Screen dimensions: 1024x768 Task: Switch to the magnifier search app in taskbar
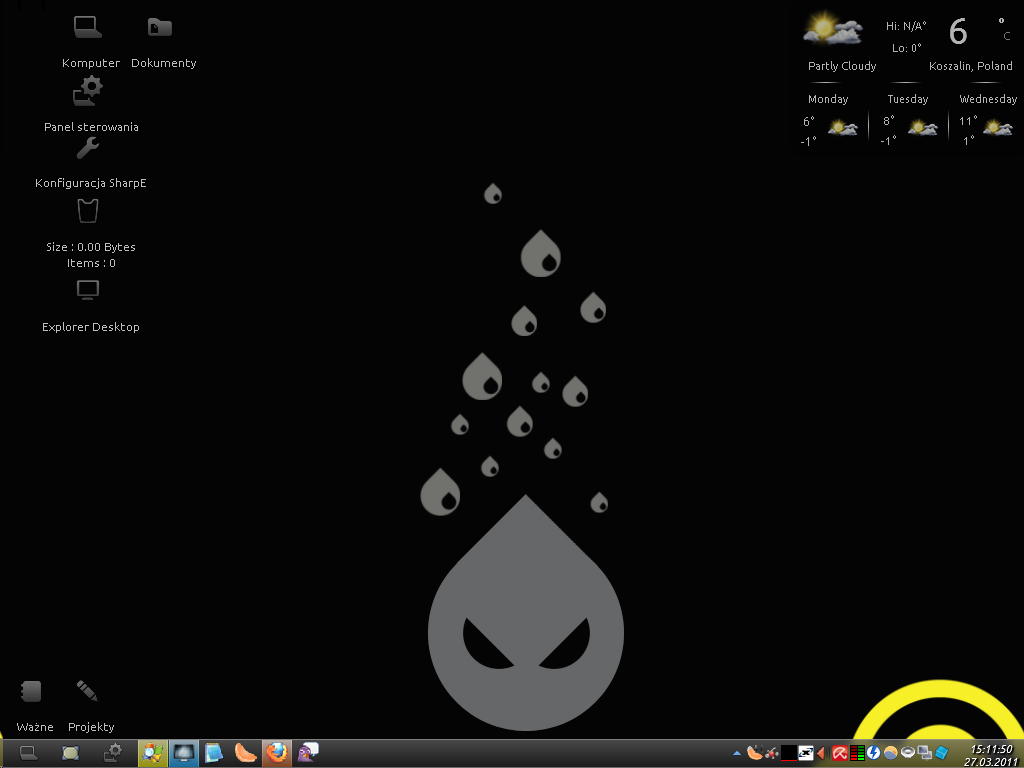tap(153, 753)
